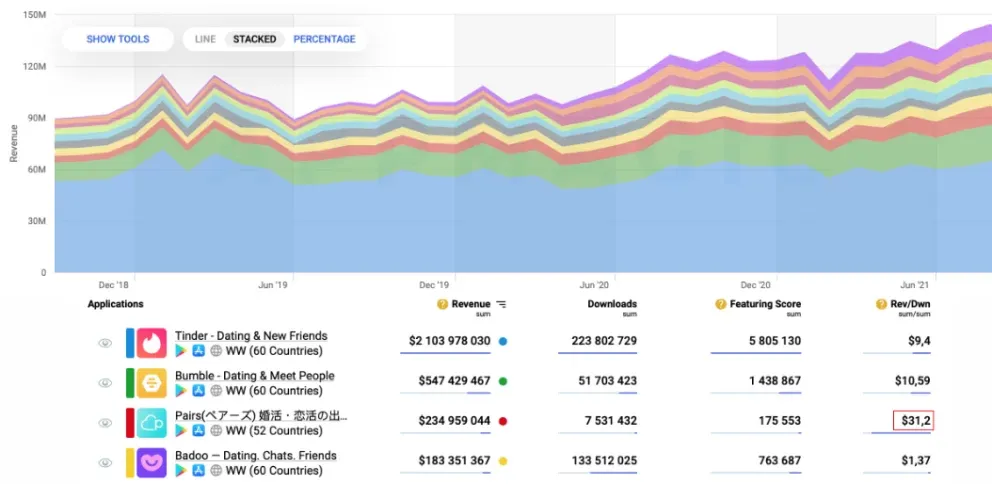Click globe icon under Bumble
The image size is (992, 484).
click(x=216, y=390)
